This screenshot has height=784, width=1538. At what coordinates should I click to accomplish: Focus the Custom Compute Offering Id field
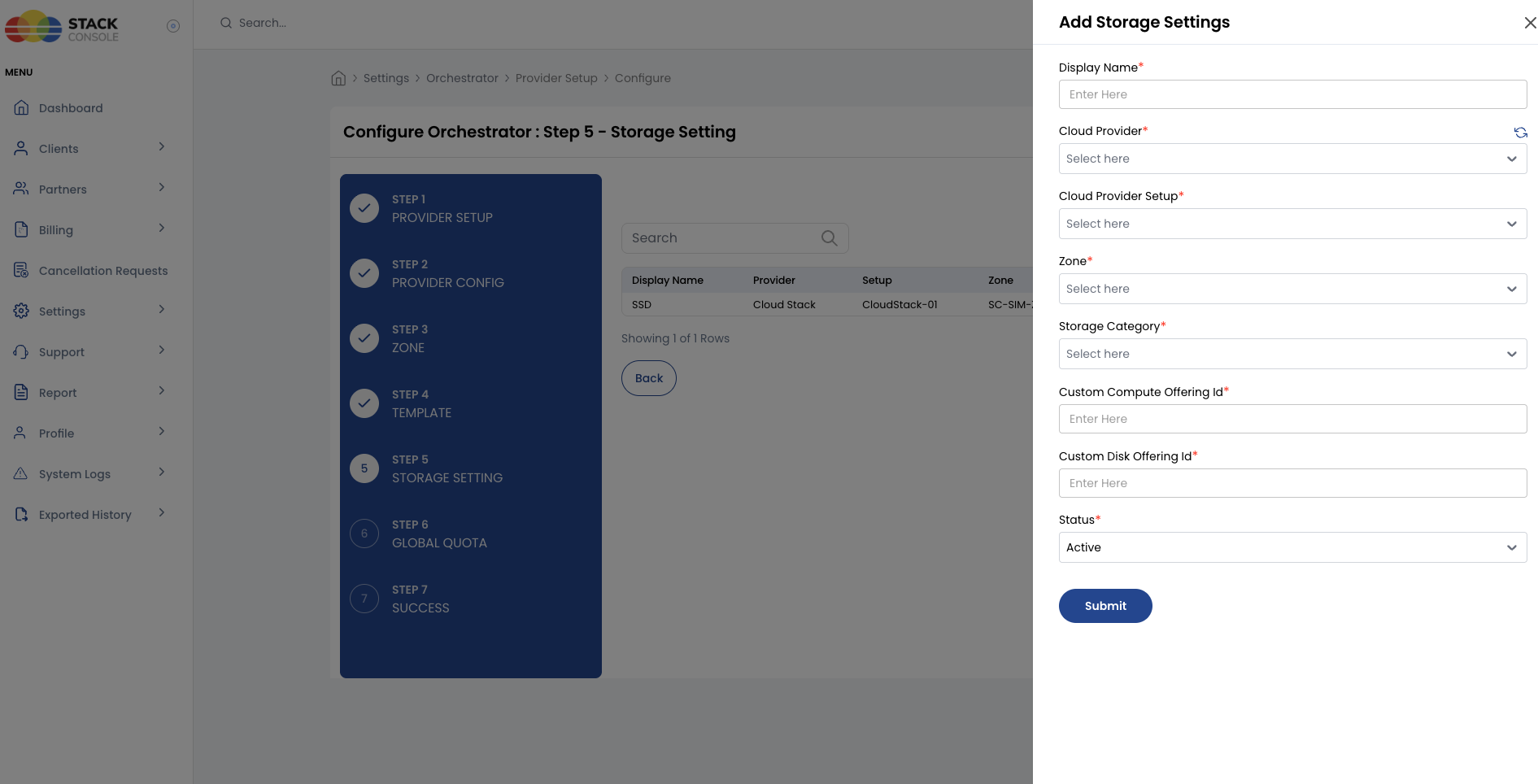coord(1292,419)
